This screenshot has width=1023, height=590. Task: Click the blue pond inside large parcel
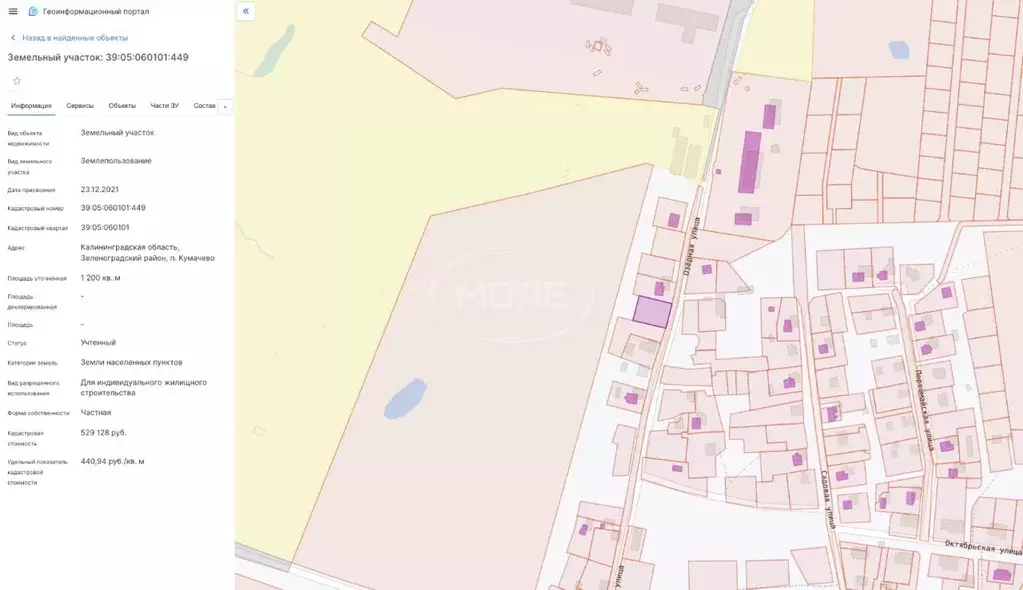pos(405,398)
